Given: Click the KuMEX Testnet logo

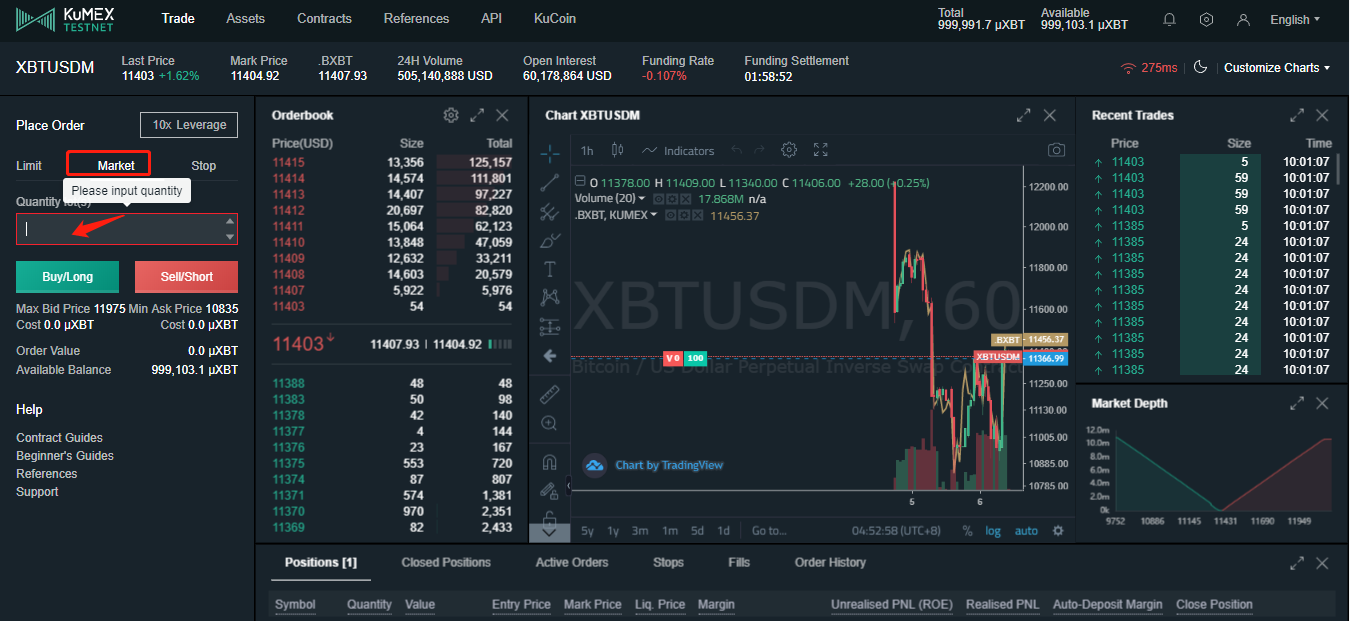Looking at the screenshot, I should (64, 18).
